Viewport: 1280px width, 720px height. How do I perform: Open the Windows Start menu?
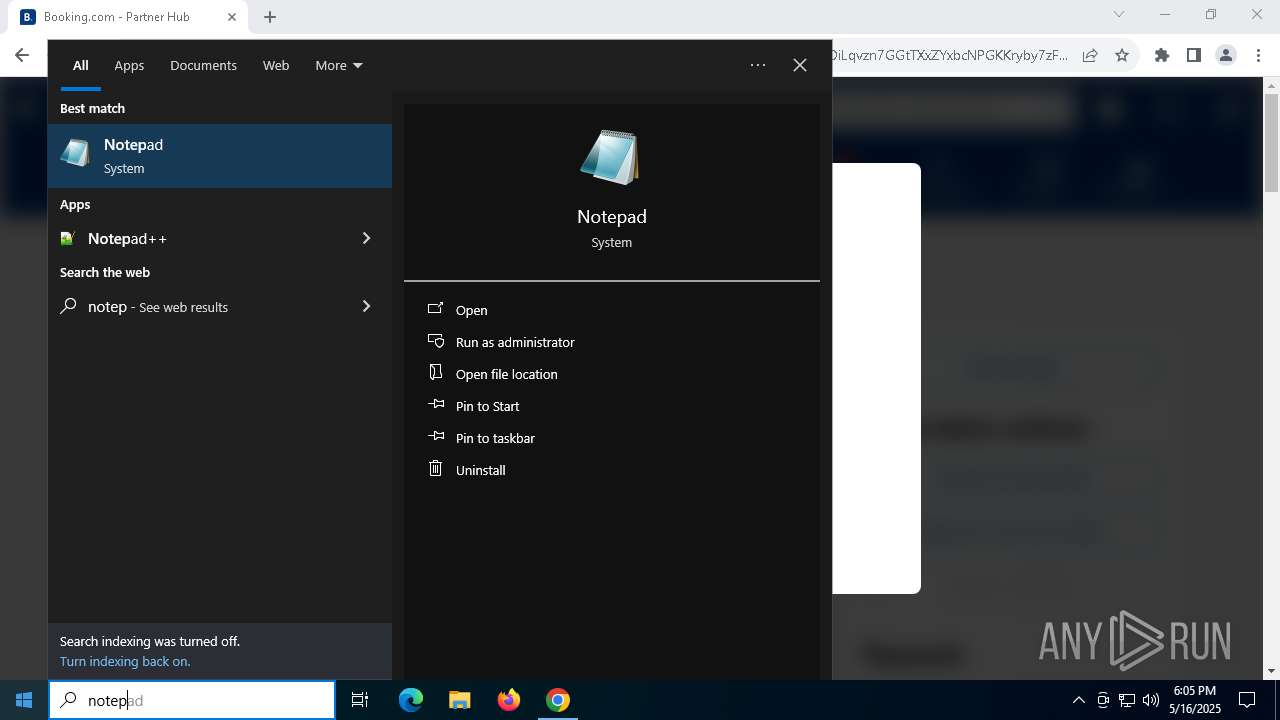[24, 700]
